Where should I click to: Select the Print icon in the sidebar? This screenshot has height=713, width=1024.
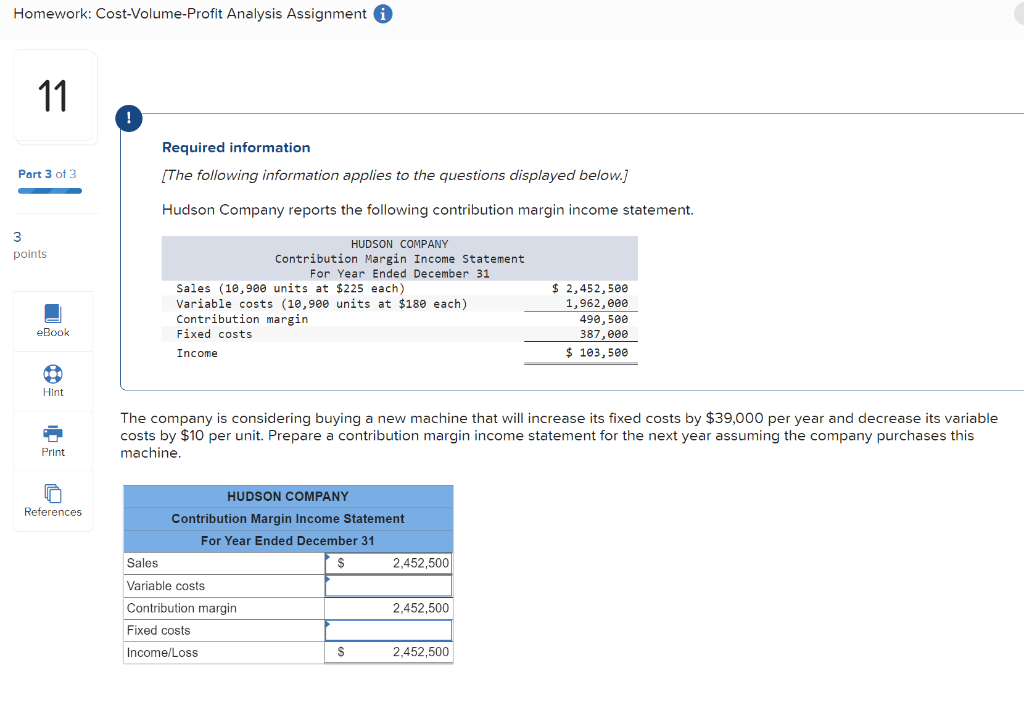coord(52,435)
